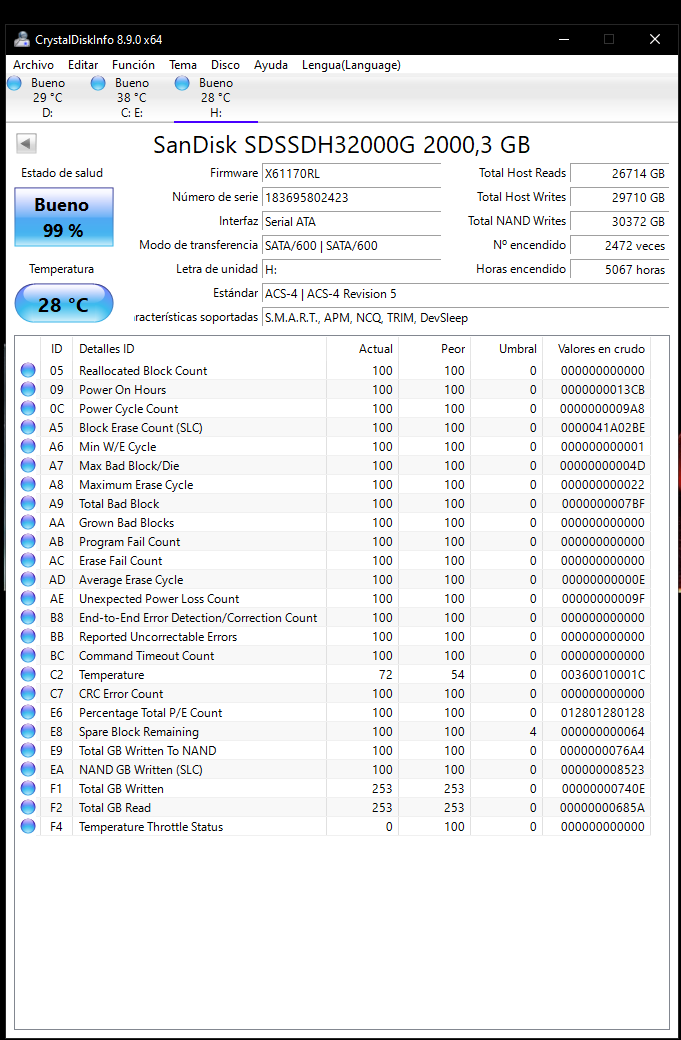
Task: Open the Disco menu
Action: tap(225, 65)
